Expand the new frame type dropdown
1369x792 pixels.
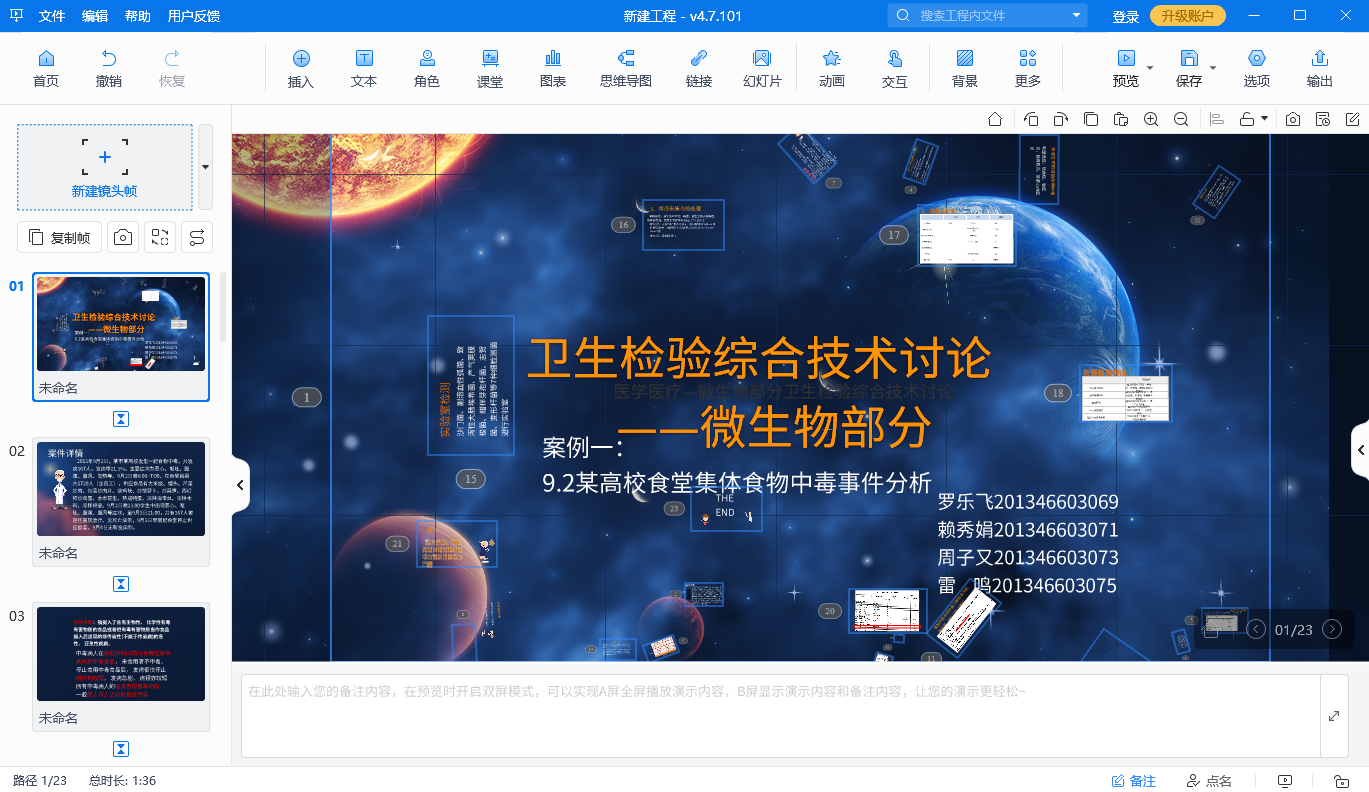point(205,167)
